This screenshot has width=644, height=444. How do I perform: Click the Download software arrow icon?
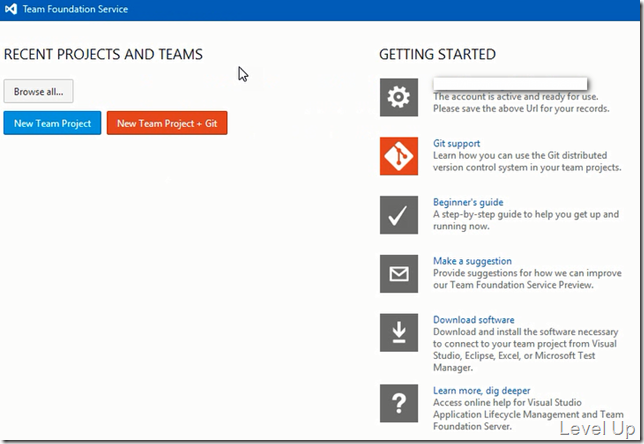[x=399, y=332]
